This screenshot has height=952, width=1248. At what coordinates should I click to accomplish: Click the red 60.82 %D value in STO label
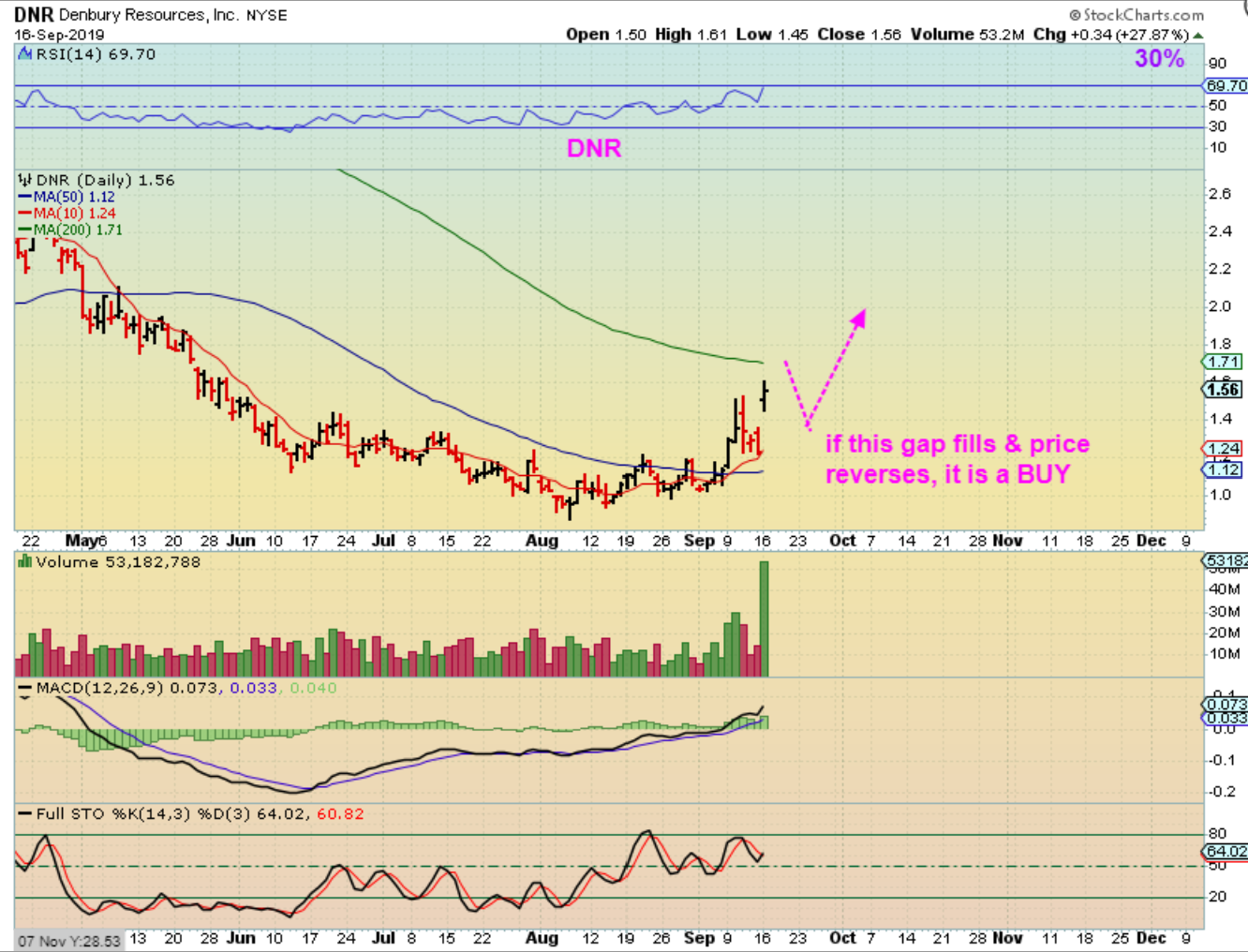340,813
